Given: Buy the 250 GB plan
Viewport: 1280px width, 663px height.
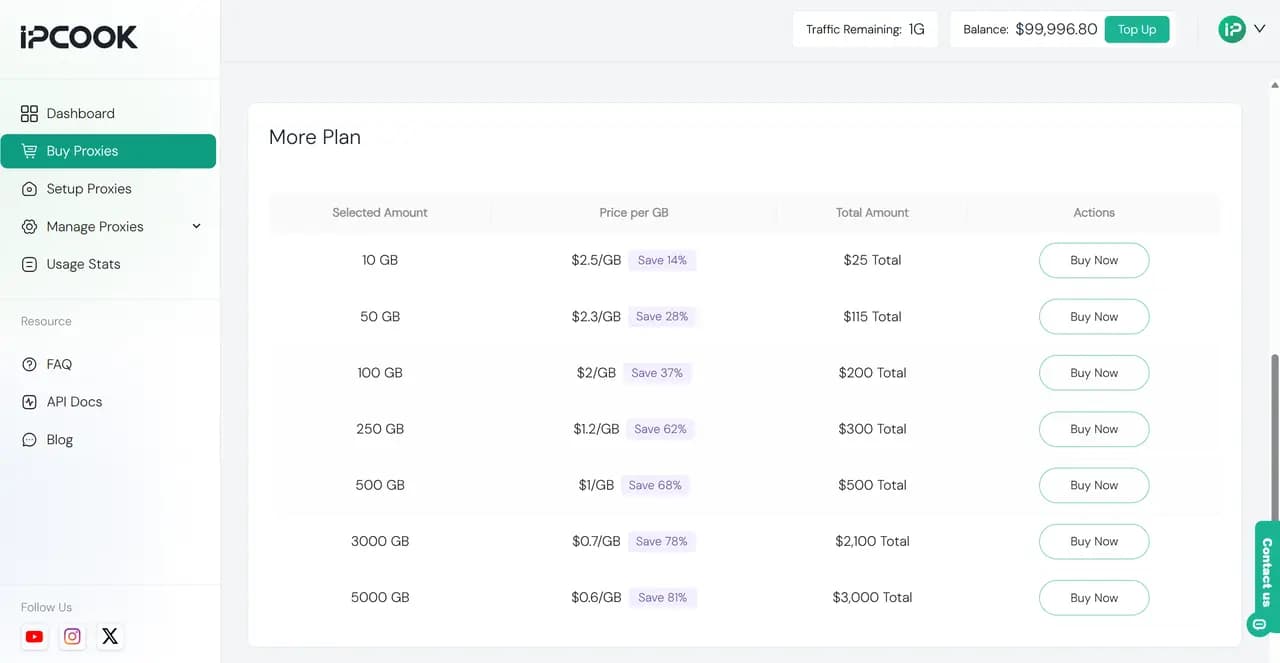Looking at the screenshot, I should click(1094, 429).
